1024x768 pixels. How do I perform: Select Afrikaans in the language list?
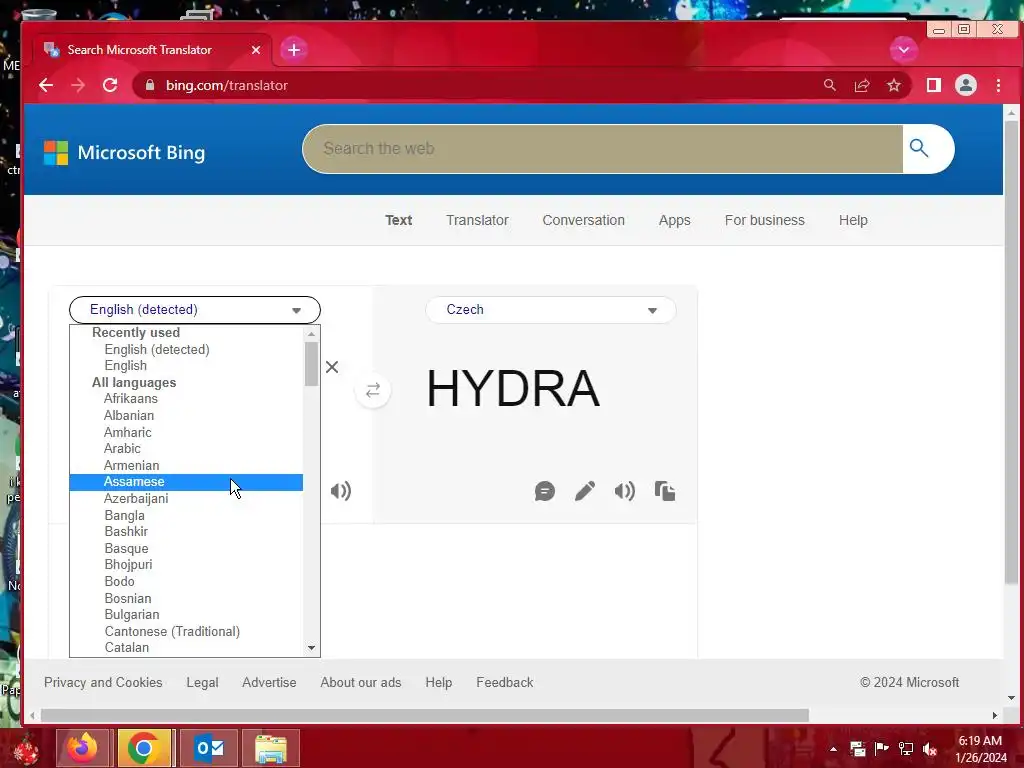(186, 398)
